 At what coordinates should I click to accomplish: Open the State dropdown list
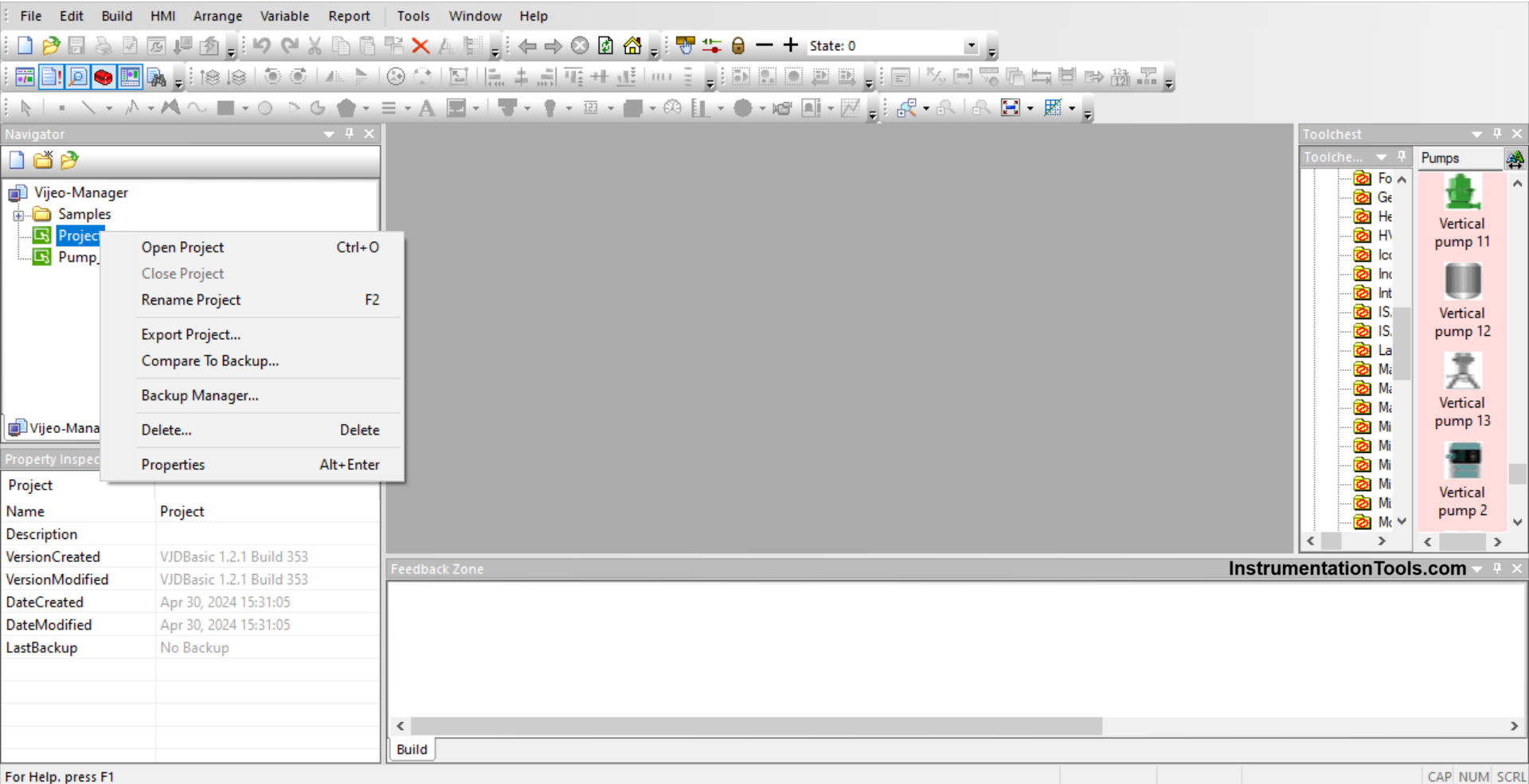[x=971, y=46]
